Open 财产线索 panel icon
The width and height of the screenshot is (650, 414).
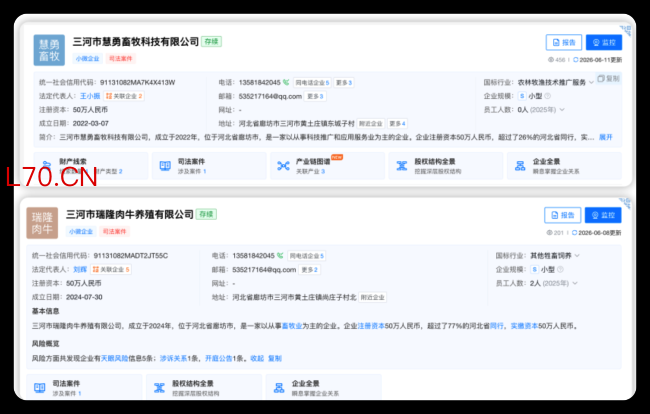46,166
